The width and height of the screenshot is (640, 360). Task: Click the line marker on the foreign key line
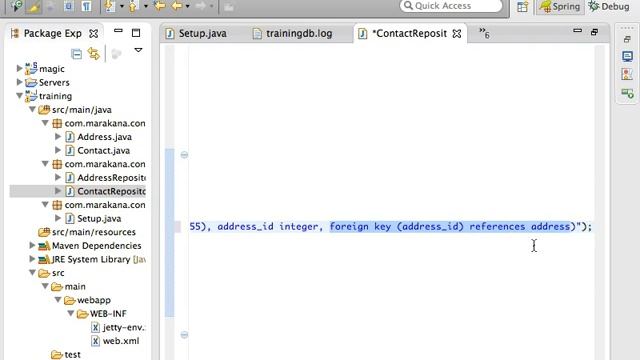178,227
